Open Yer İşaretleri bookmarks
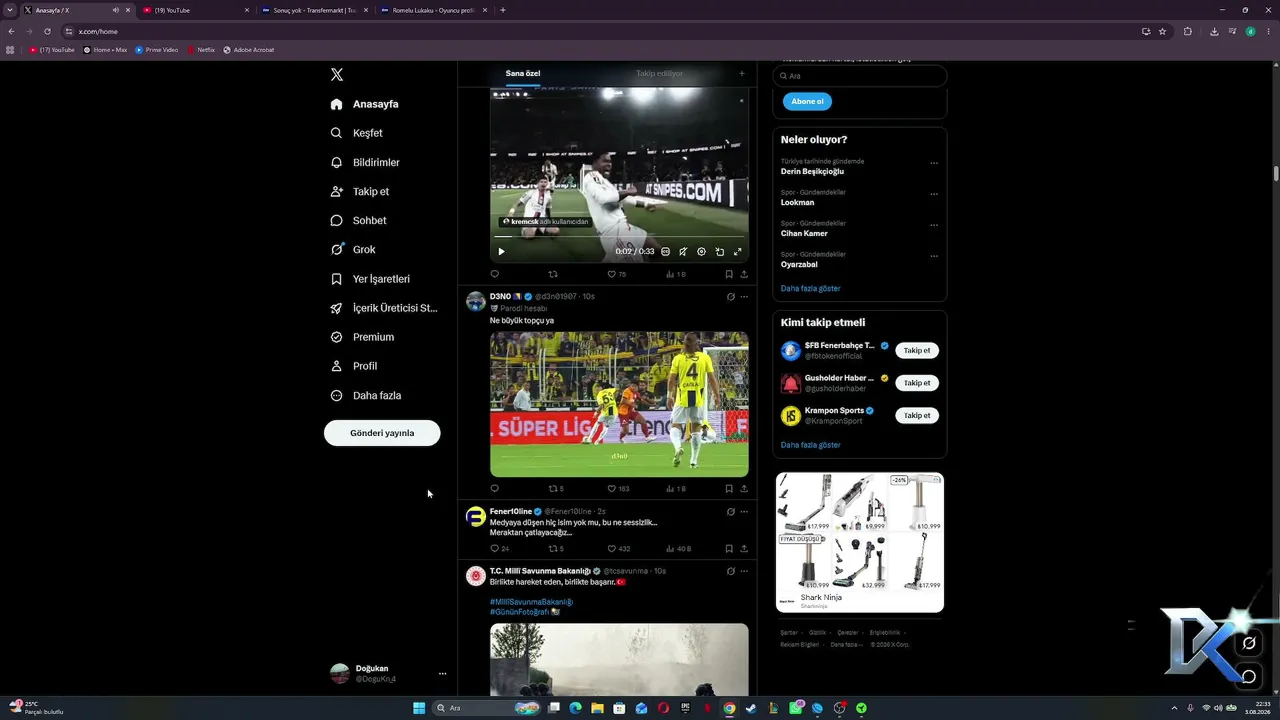 (x=370, y=279)
